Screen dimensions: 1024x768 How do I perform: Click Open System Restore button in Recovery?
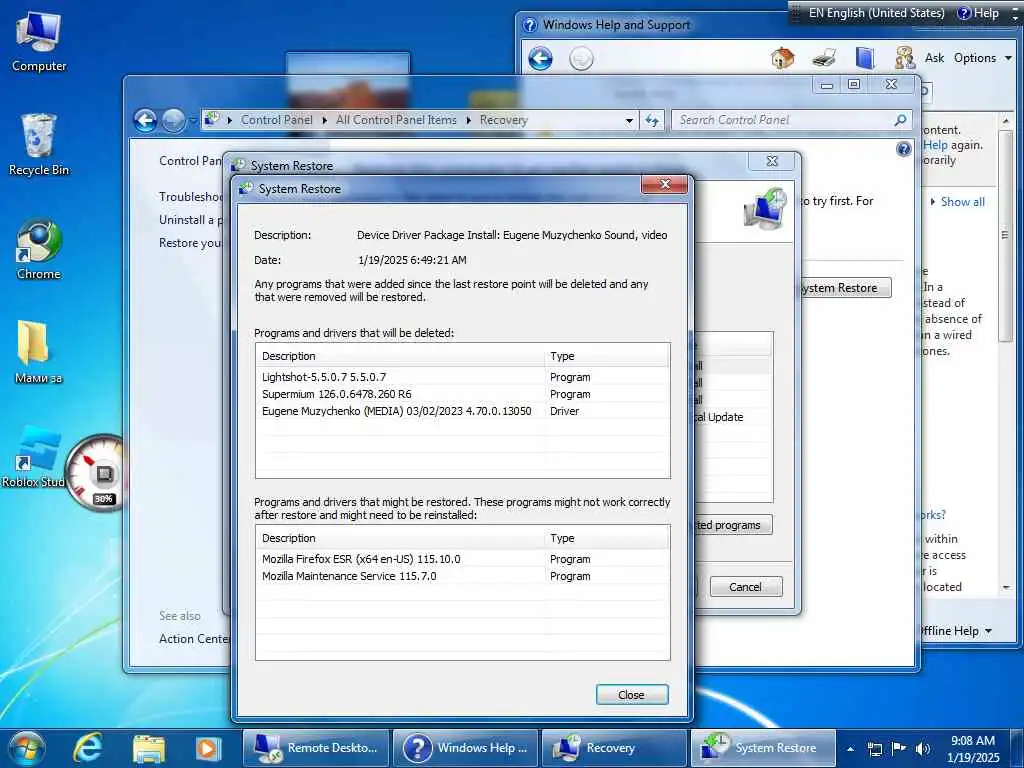[x=844, y=288]
